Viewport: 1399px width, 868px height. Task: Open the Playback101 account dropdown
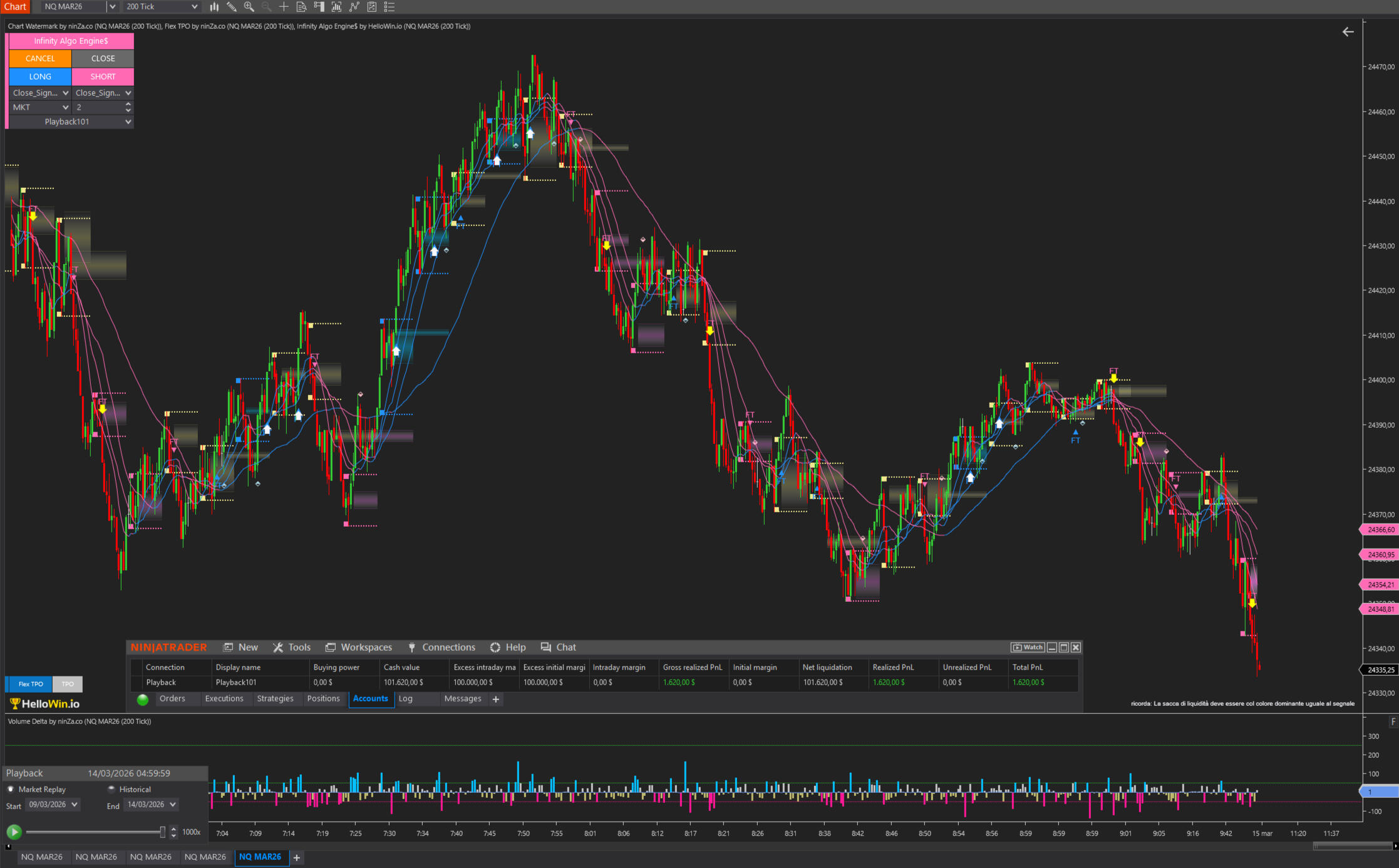coord(71,121)
